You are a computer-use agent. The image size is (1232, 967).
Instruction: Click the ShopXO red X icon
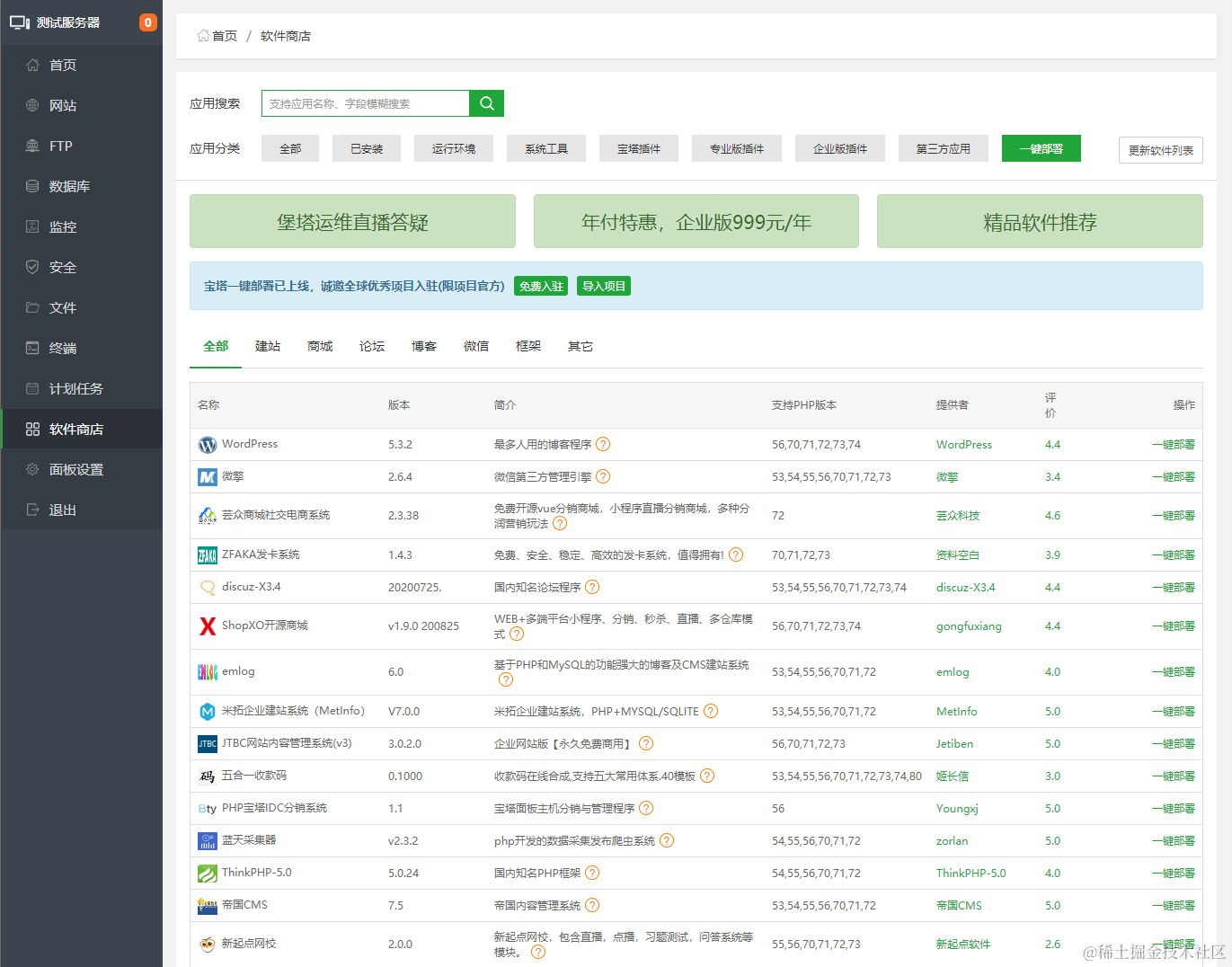point(208,626)
